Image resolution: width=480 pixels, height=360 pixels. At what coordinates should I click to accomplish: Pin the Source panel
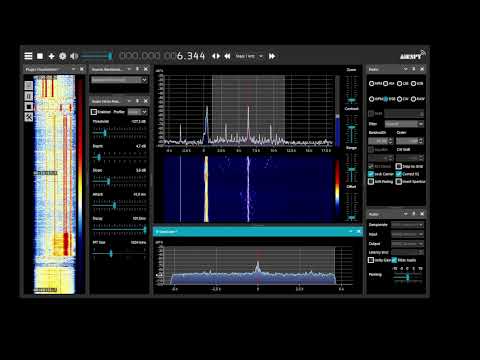(137, 69)
